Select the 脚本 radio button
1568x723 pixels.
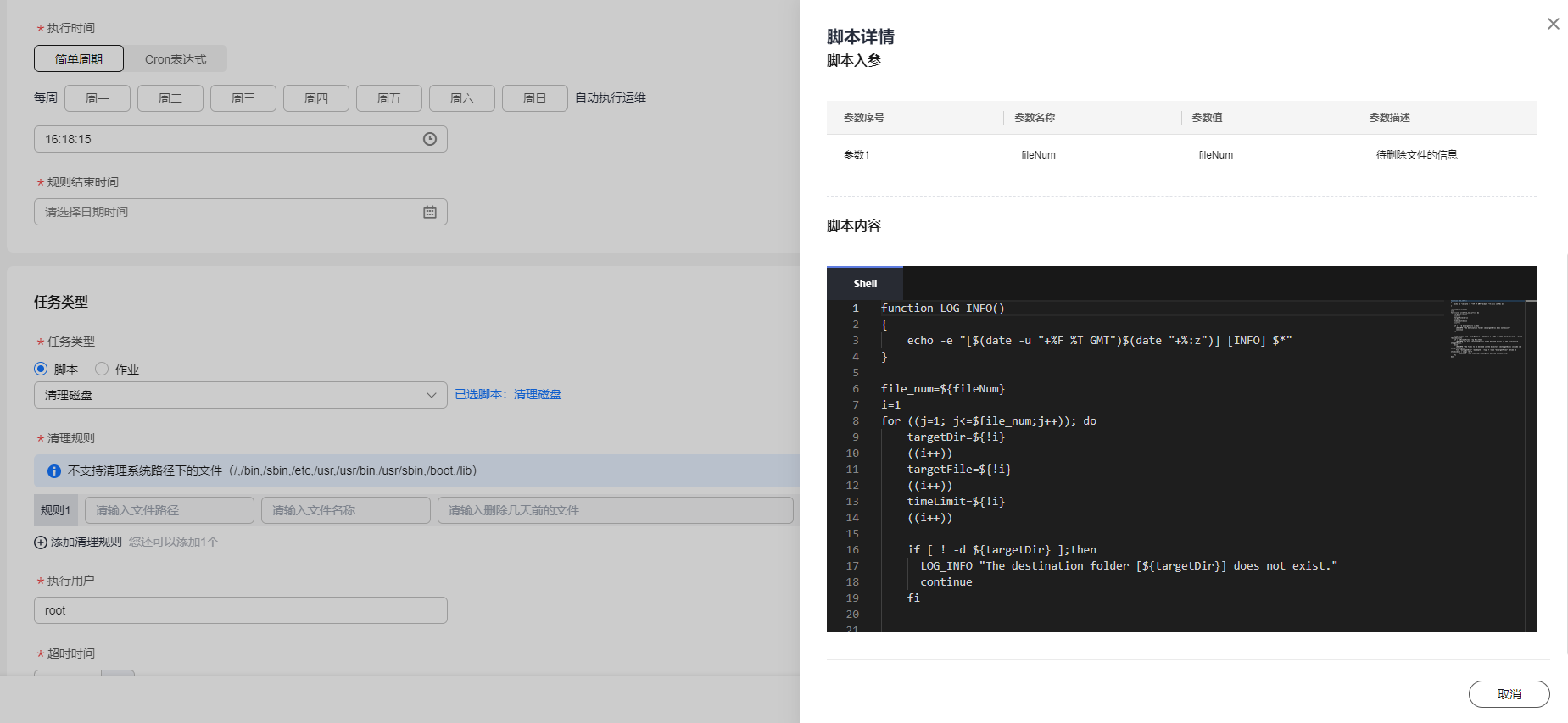[41, 369]
